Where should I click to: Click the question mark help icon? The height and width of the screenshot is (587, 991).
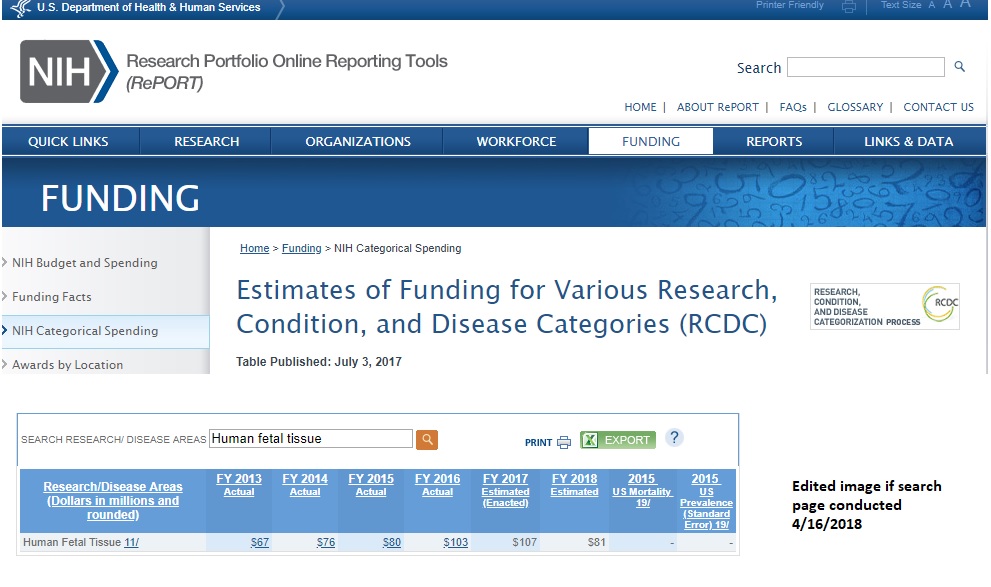674,437
